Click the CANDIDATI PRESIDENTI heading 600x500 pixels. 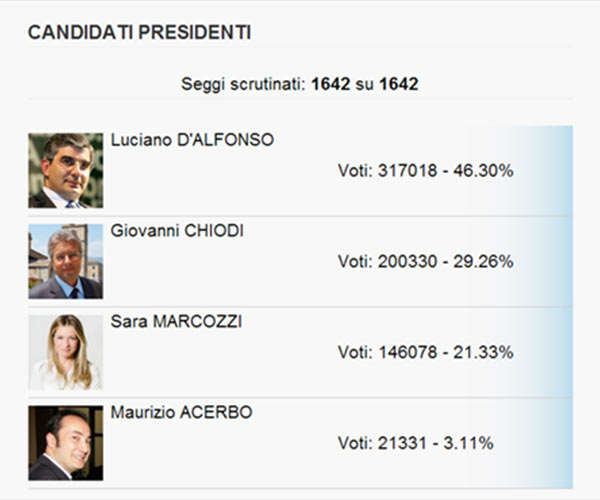tap(139, 33)
